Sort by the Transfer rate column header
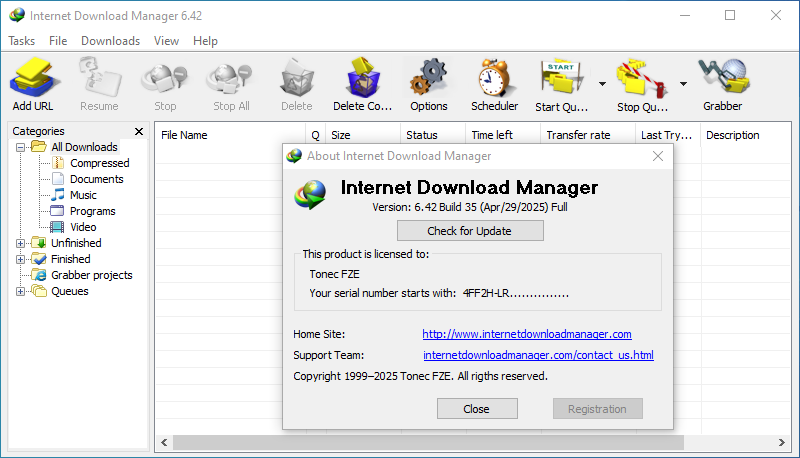 click(x=588, y=135)
